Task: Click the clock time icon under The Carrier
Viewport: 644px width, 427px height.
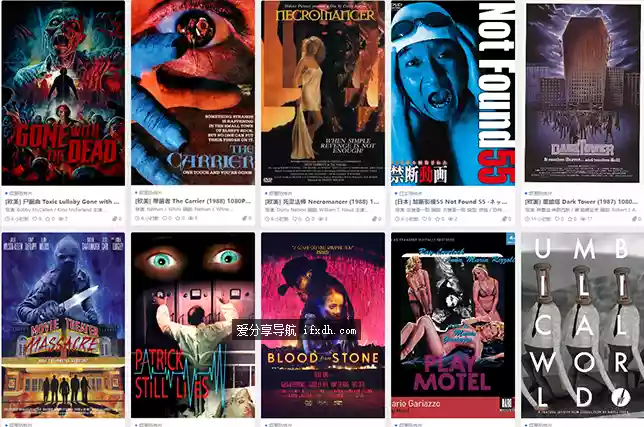Action: point(138,218)
